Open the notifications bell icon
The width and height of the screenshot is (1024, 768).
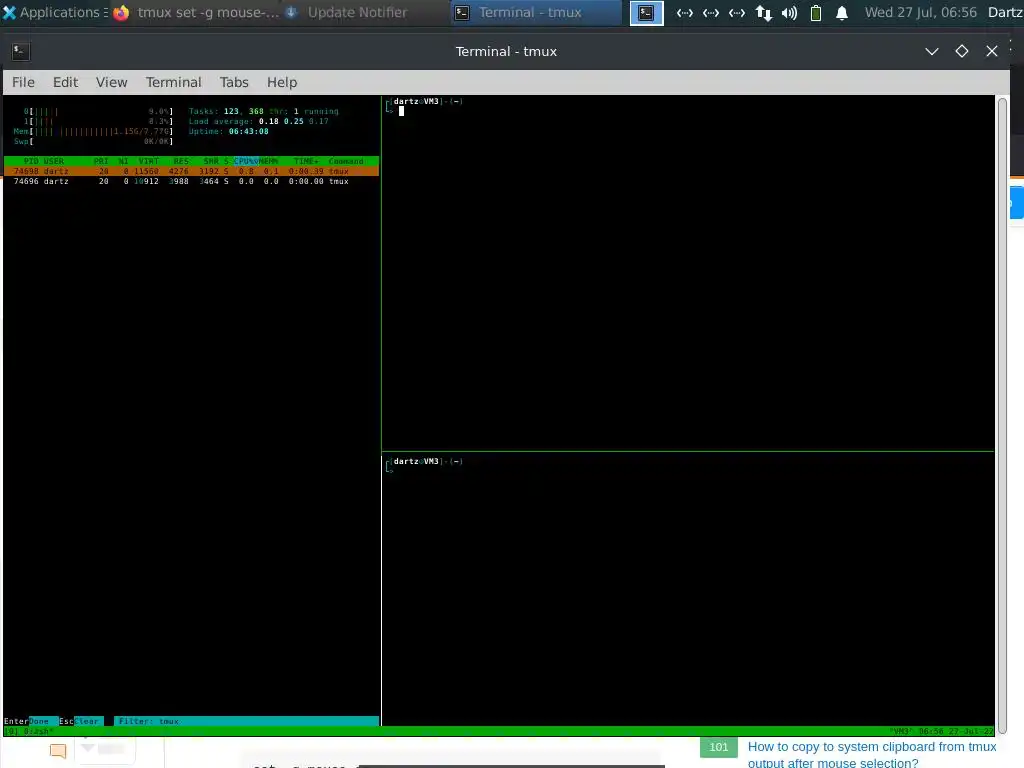(842, 12)
